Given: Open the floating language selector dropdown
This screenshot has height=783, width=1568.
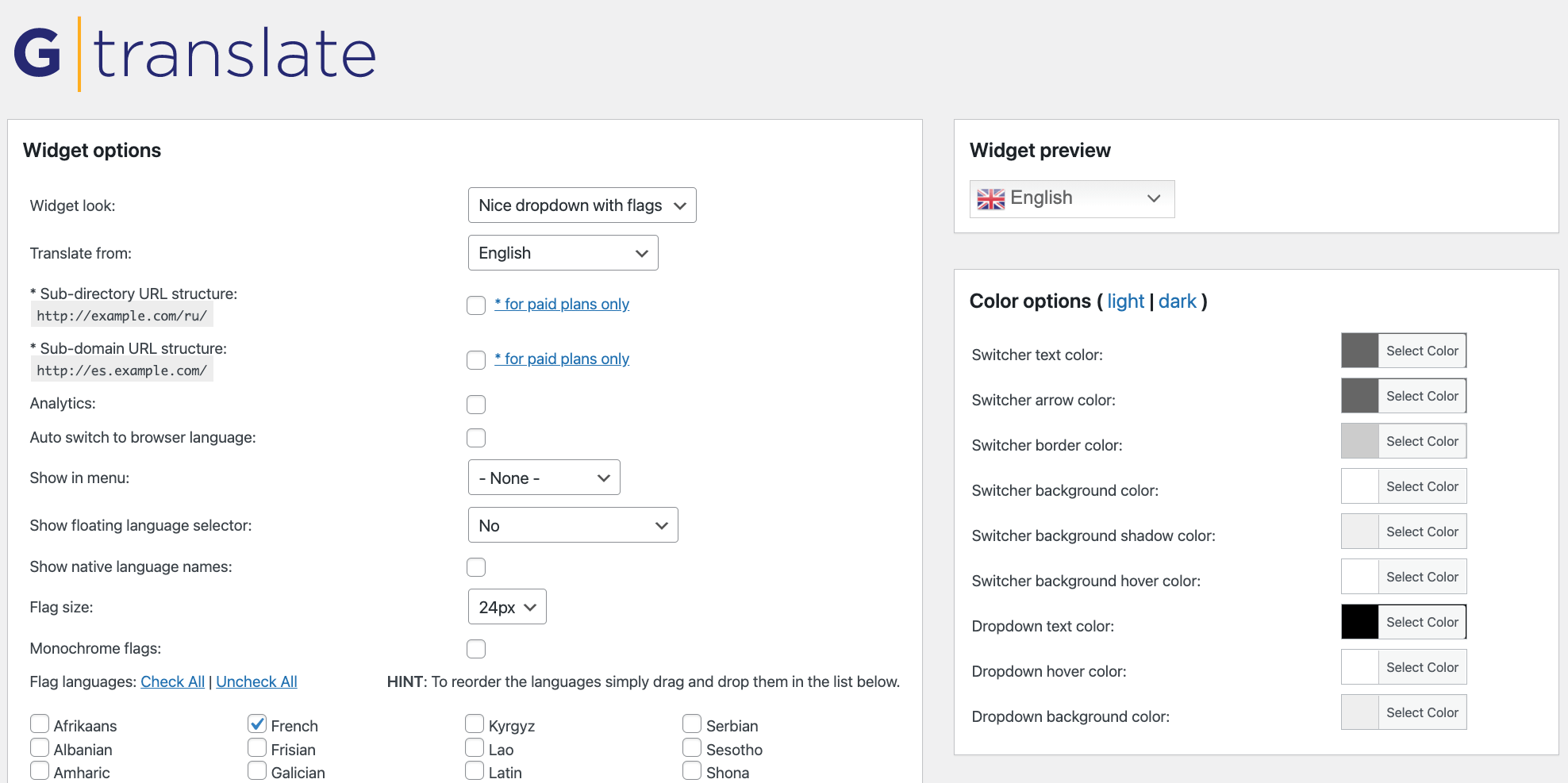Looking at the screenshot, I should (x=573, y=524).
